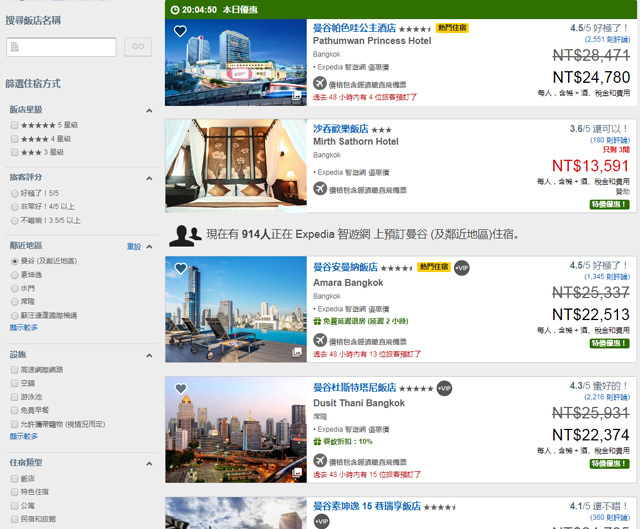The width and height of the screenshot is (640, 529).
Task: Collapse the 設施 filter section
Action: point(149,356)
